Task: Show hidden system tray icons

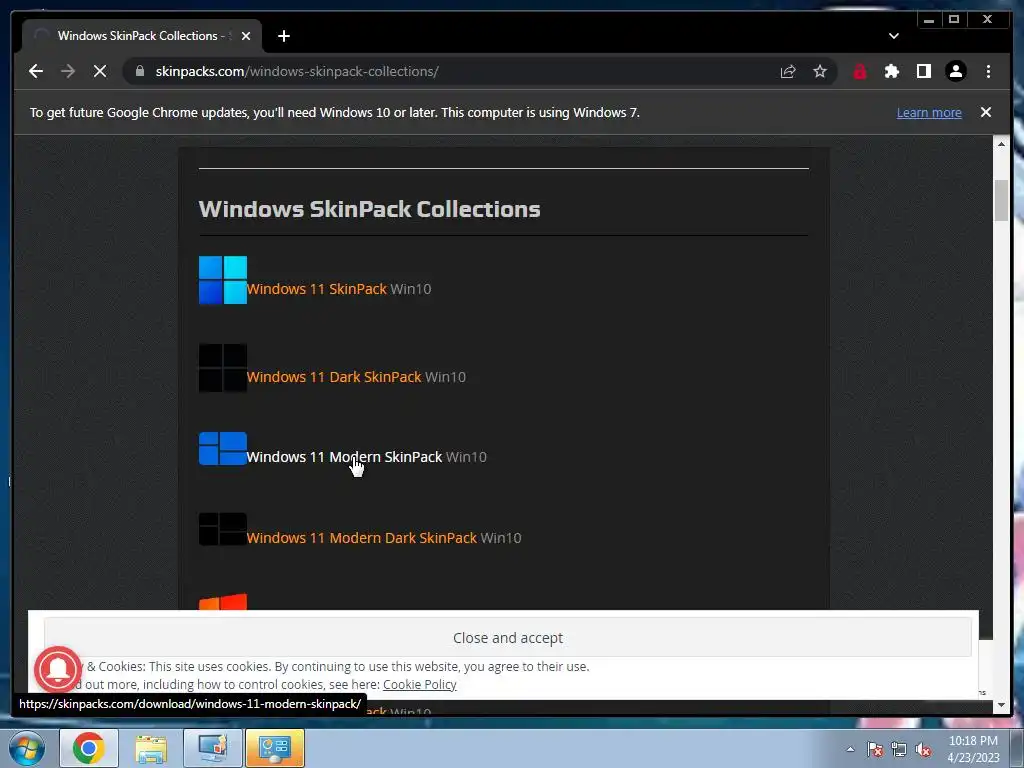Action: (x=850, y=749)
